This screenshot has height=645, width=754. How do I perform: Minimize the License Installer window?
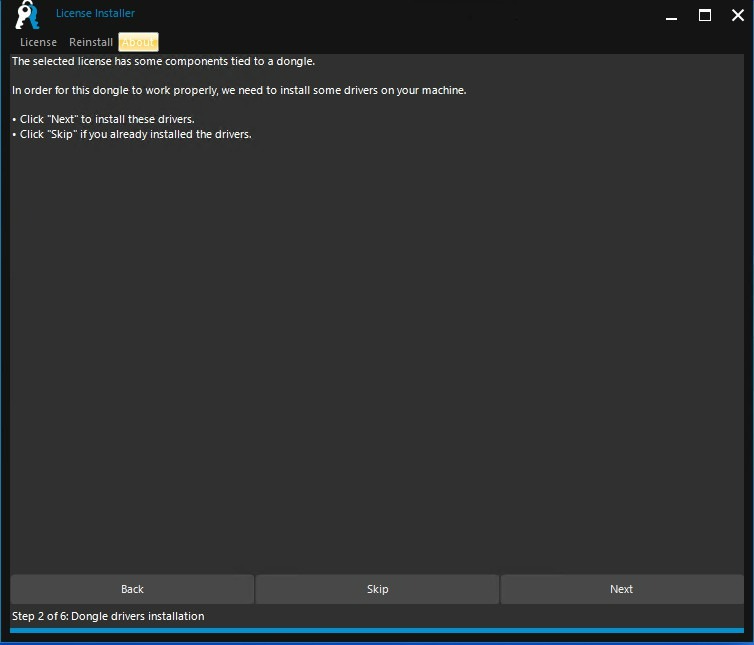click(x=669, y=15)
